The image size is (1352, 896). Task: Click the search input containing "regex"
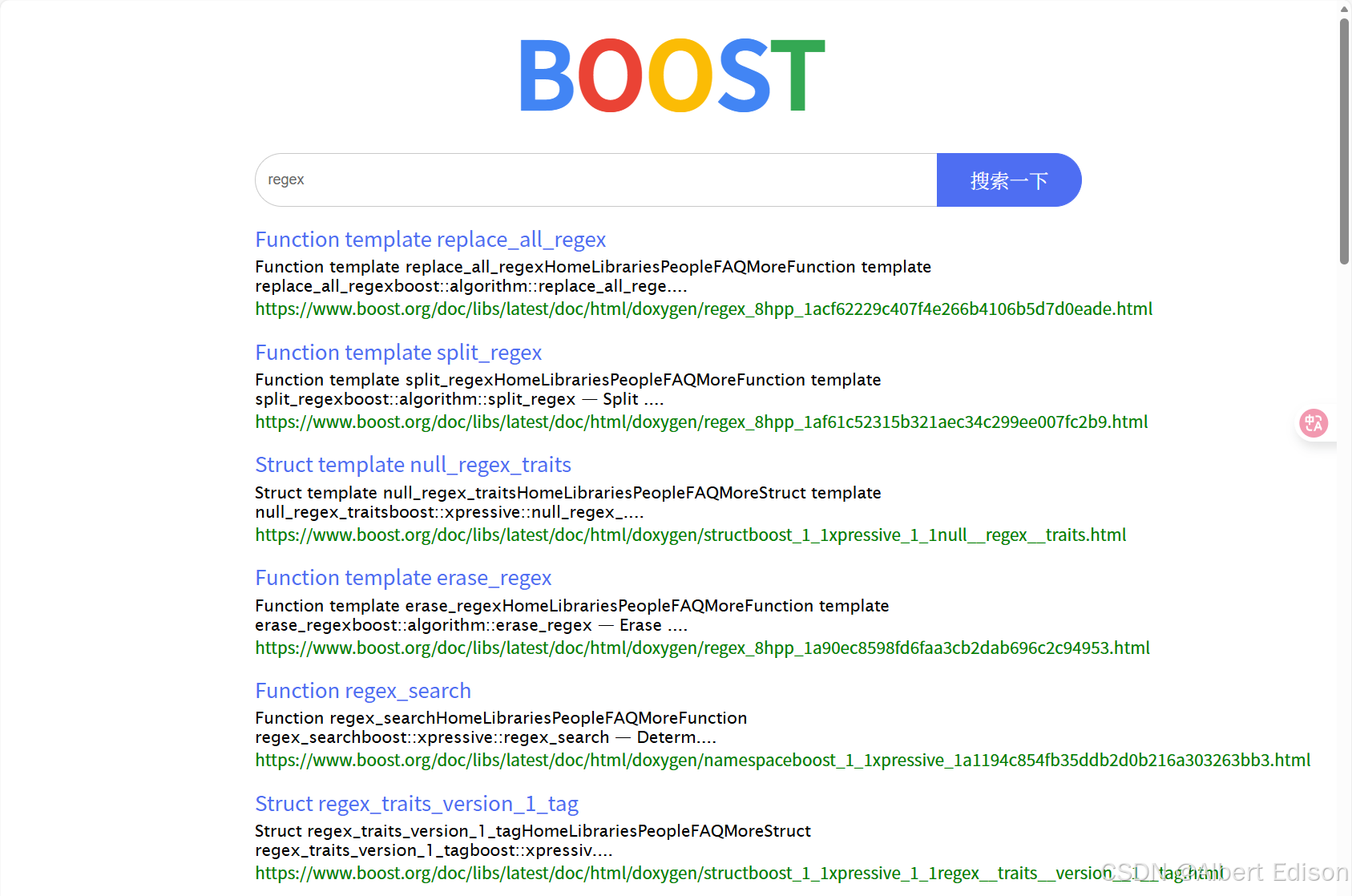point(596,180)
